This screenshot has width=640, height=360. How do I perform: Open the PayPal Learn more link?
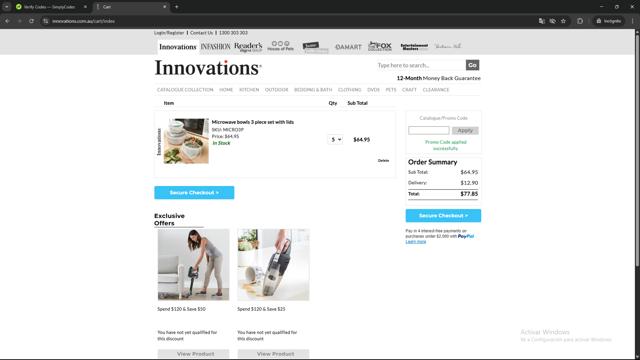(x=416, y=242)
